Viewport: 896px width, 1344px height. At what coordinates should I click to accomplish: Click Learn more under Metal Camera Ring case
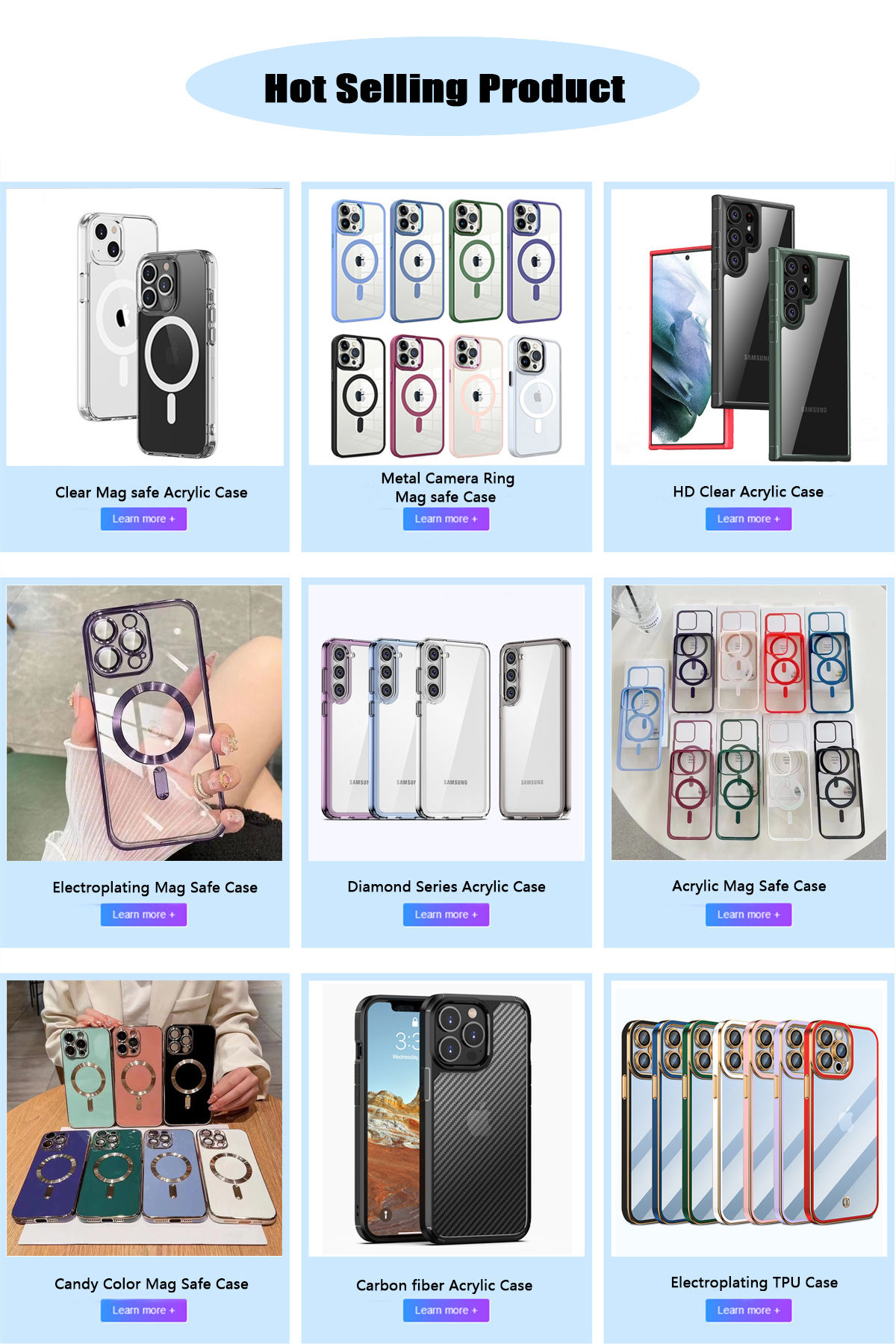click(446, 519)
